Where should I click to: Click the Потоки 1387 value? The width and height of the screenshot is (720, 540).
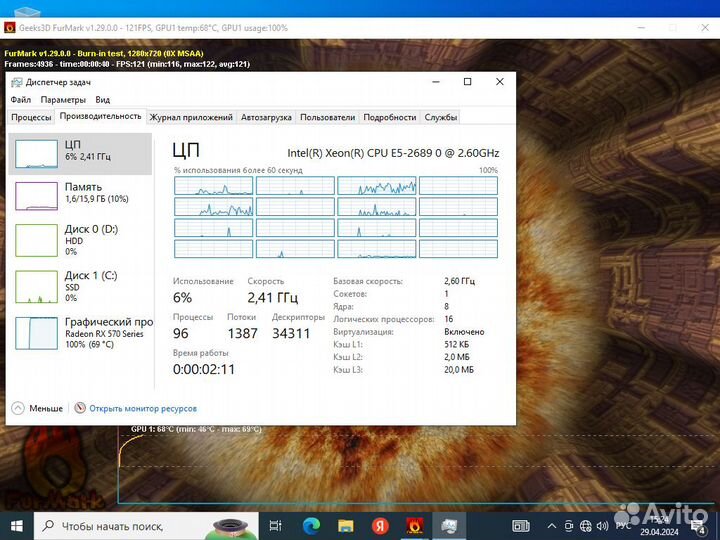pos(242,333)
